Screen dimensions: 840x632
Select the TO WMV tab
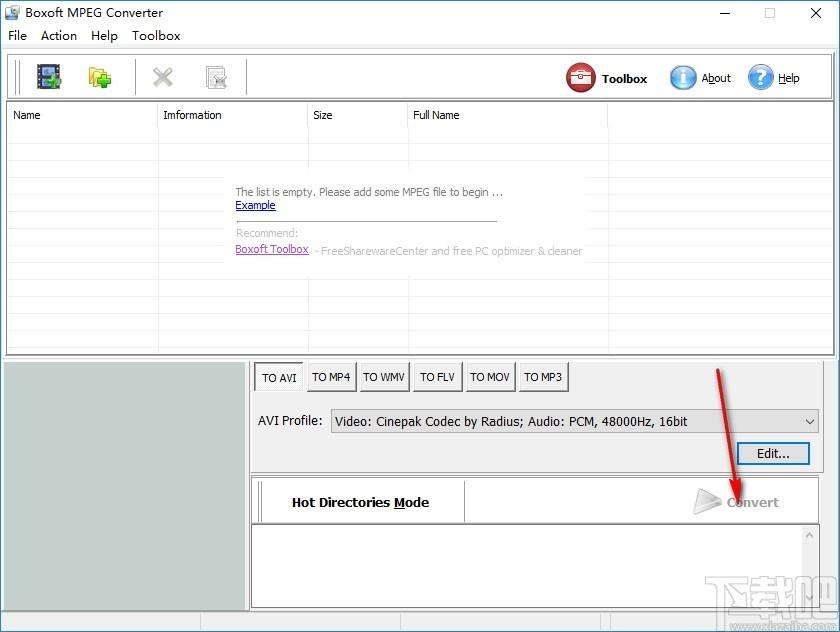click(x=384, y=377)
